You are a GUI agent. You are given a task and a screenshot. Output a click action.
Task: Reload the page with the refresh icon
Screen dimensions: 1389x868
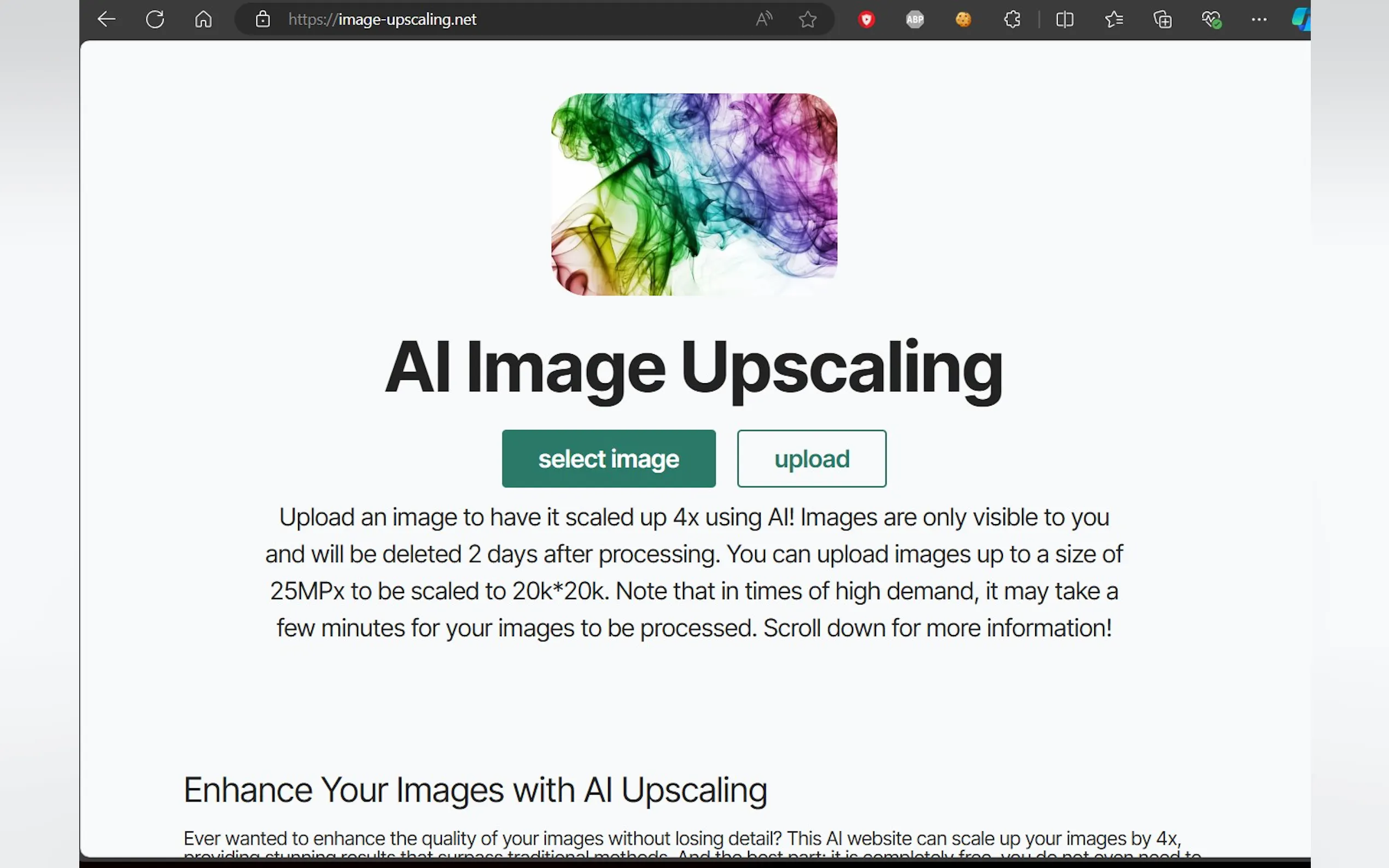[x=154, y=20]
